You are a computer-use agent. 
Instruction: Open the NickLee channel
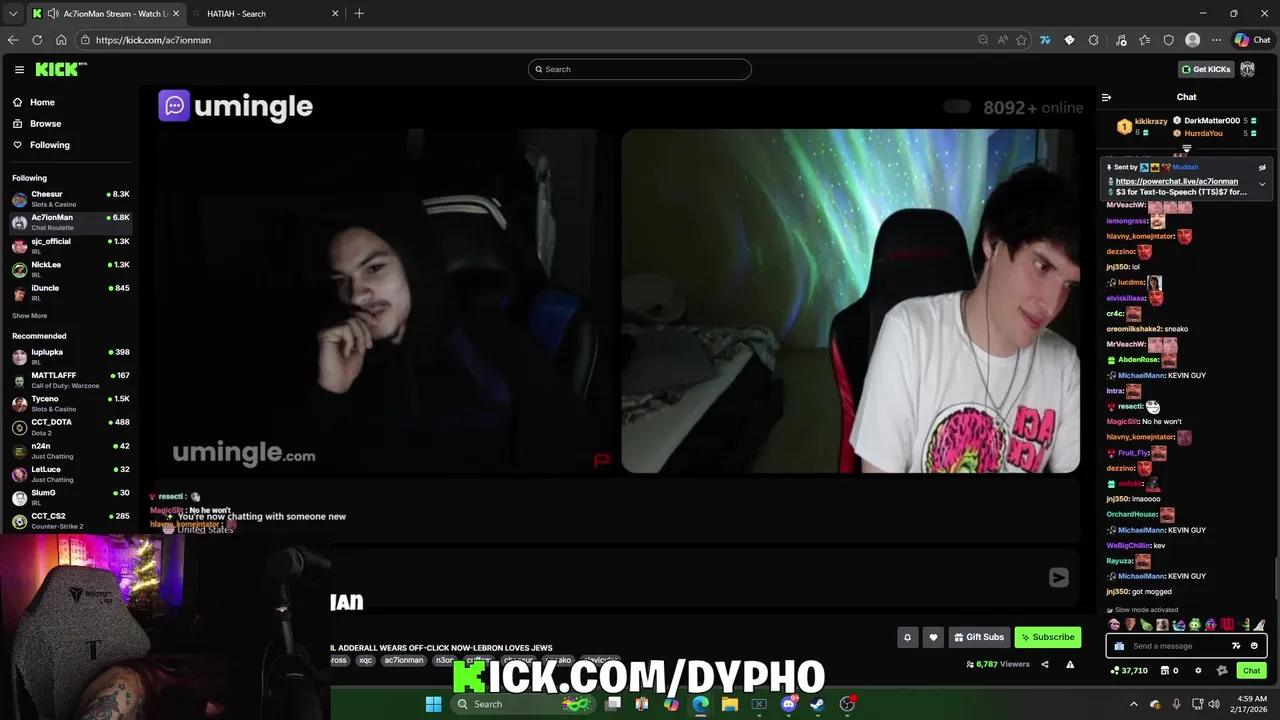pos(70,269)
